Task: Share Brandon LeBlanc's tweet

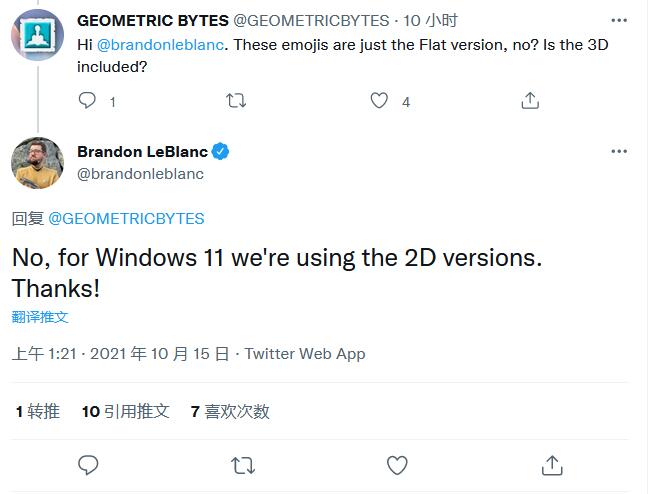Action: [552, 465]
